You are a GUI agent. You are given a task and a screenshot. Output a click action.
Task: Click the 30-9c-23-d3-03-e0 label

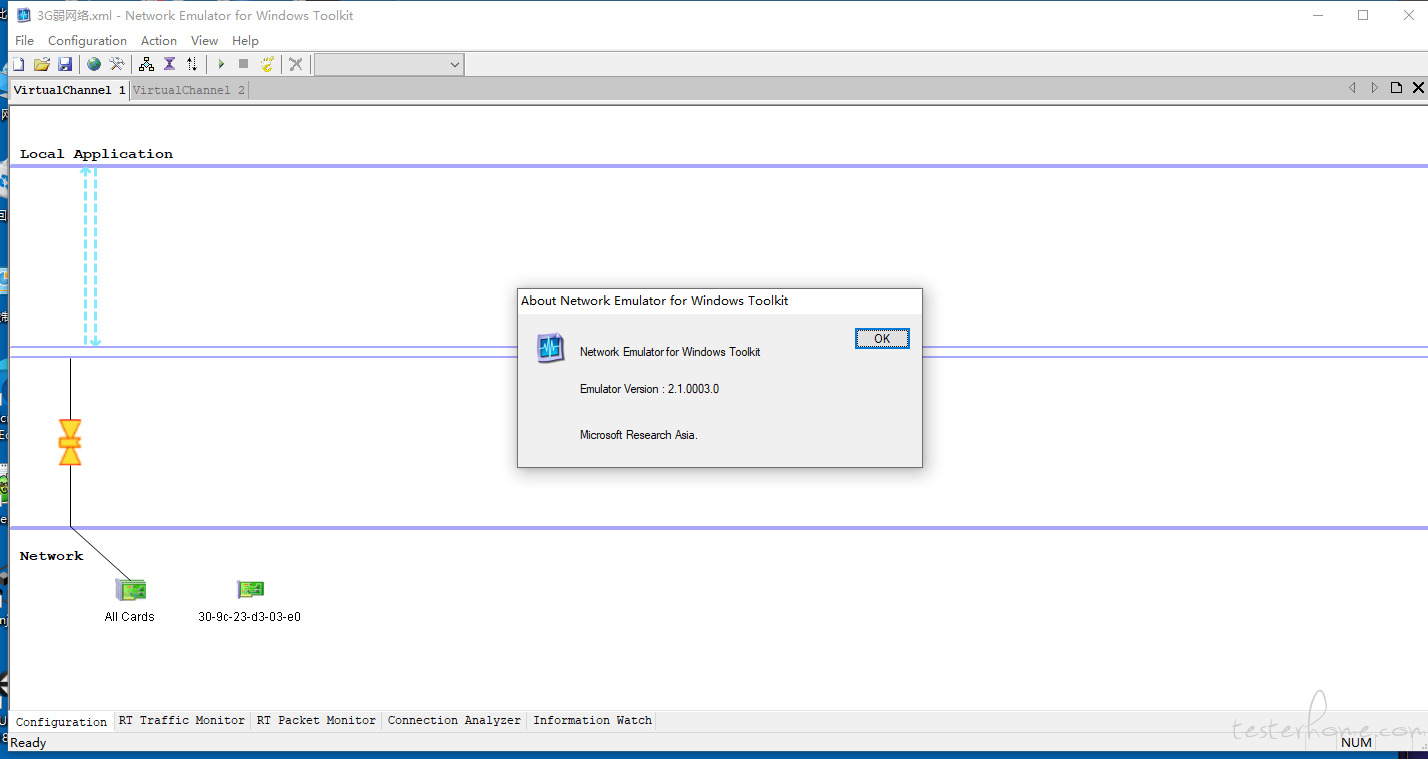(x=250, y=617)
